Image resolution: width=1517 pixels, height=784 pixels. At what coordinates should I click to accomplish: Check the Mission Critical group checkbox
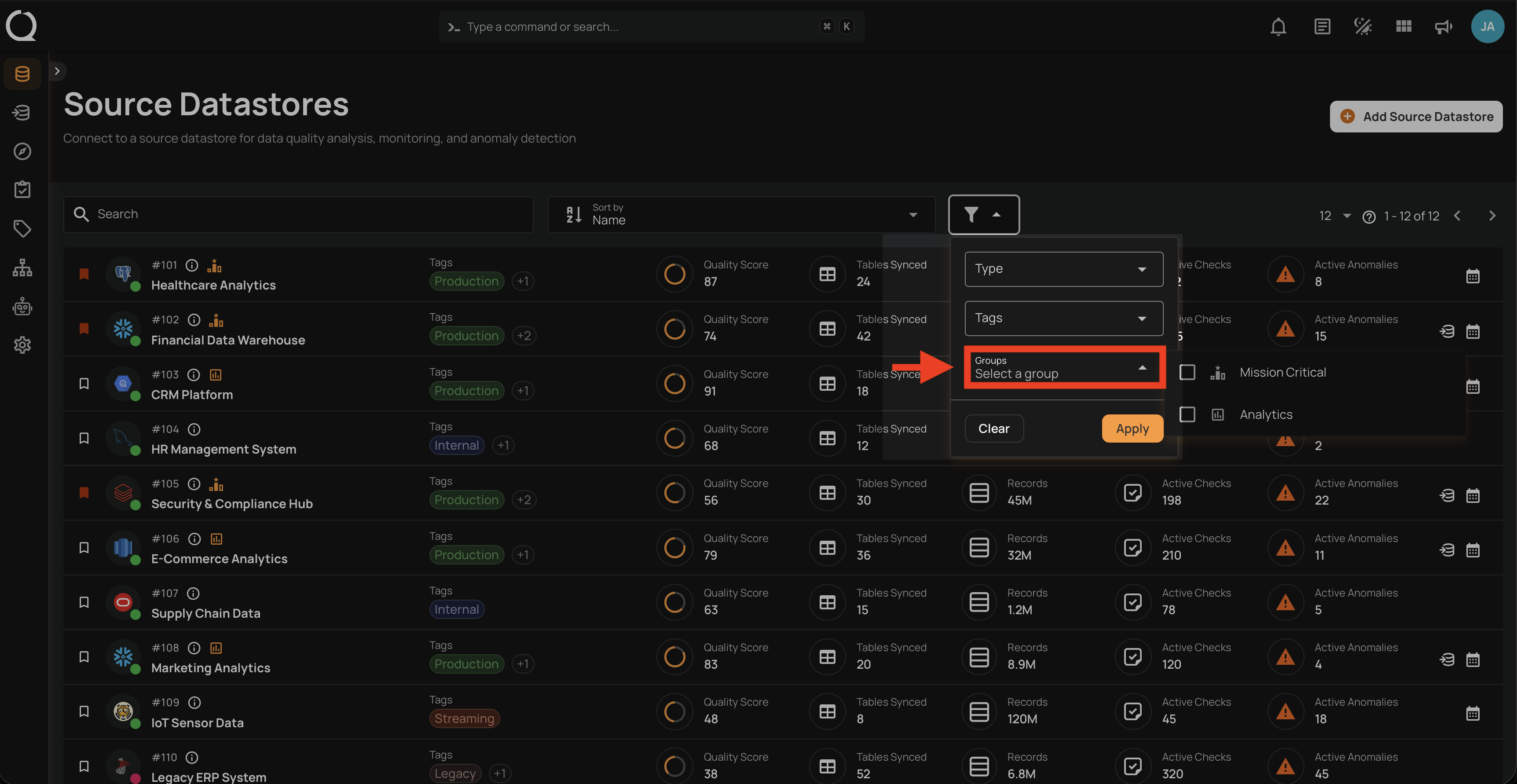1187,372
